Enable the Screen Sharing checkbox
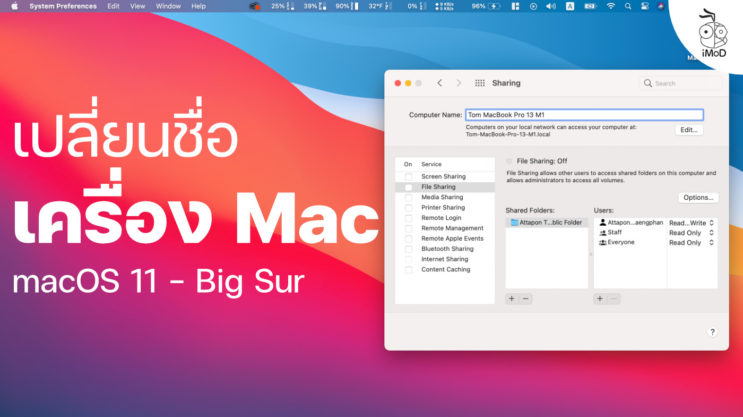 point(408,176)
